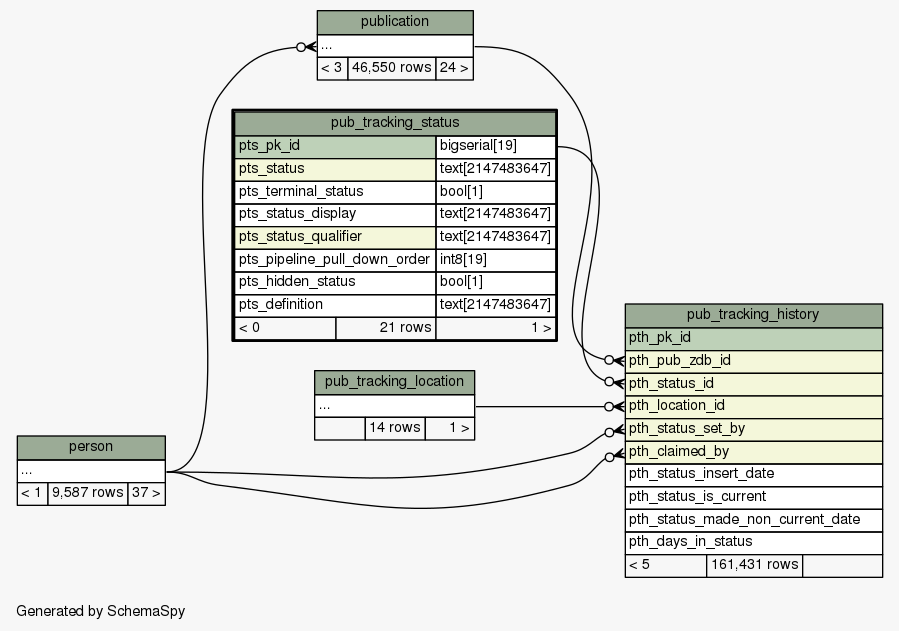This screenshot has width=899, height=631.
Task: Click the crow's foot connector at pth_location_id
Action: 613,407
